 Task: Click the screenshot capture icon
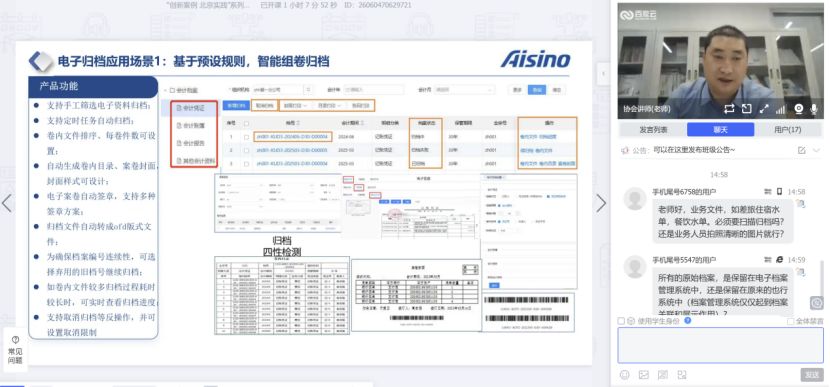tap(682, 375)
